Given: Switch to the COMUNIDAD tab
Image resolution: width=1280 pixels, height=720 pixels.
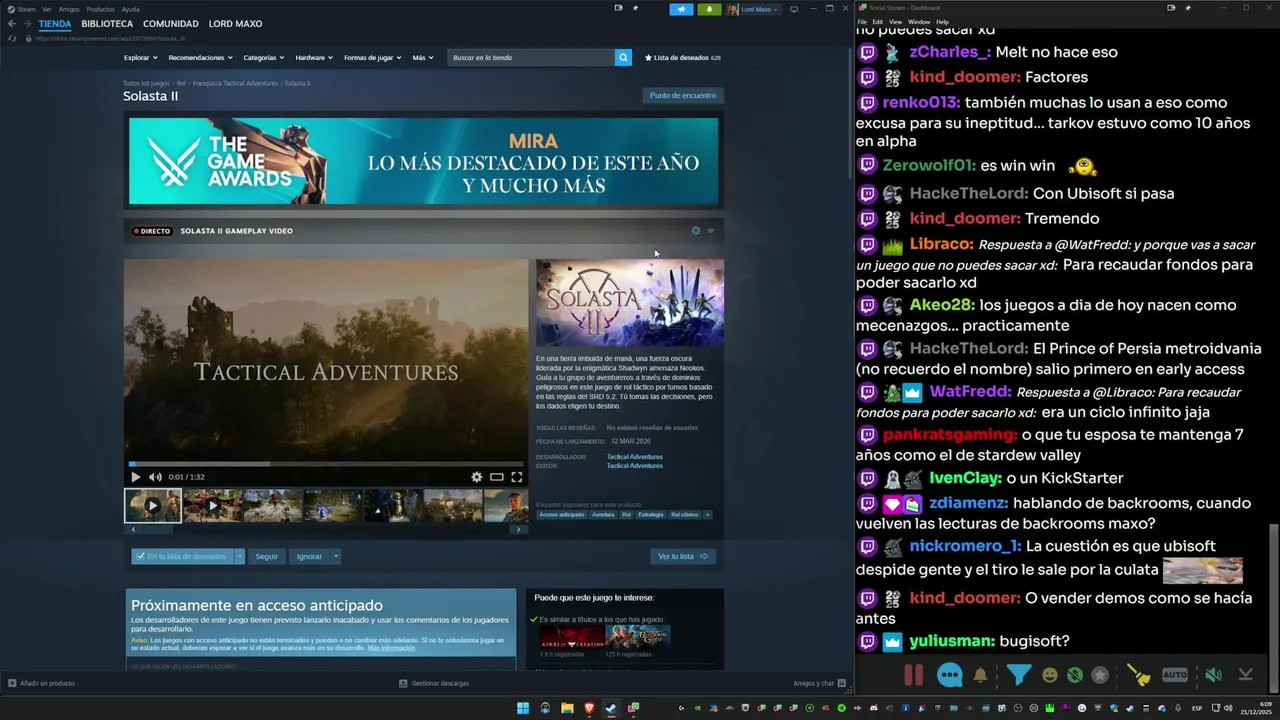Looking at the screenshot, I should pos(170,23).
